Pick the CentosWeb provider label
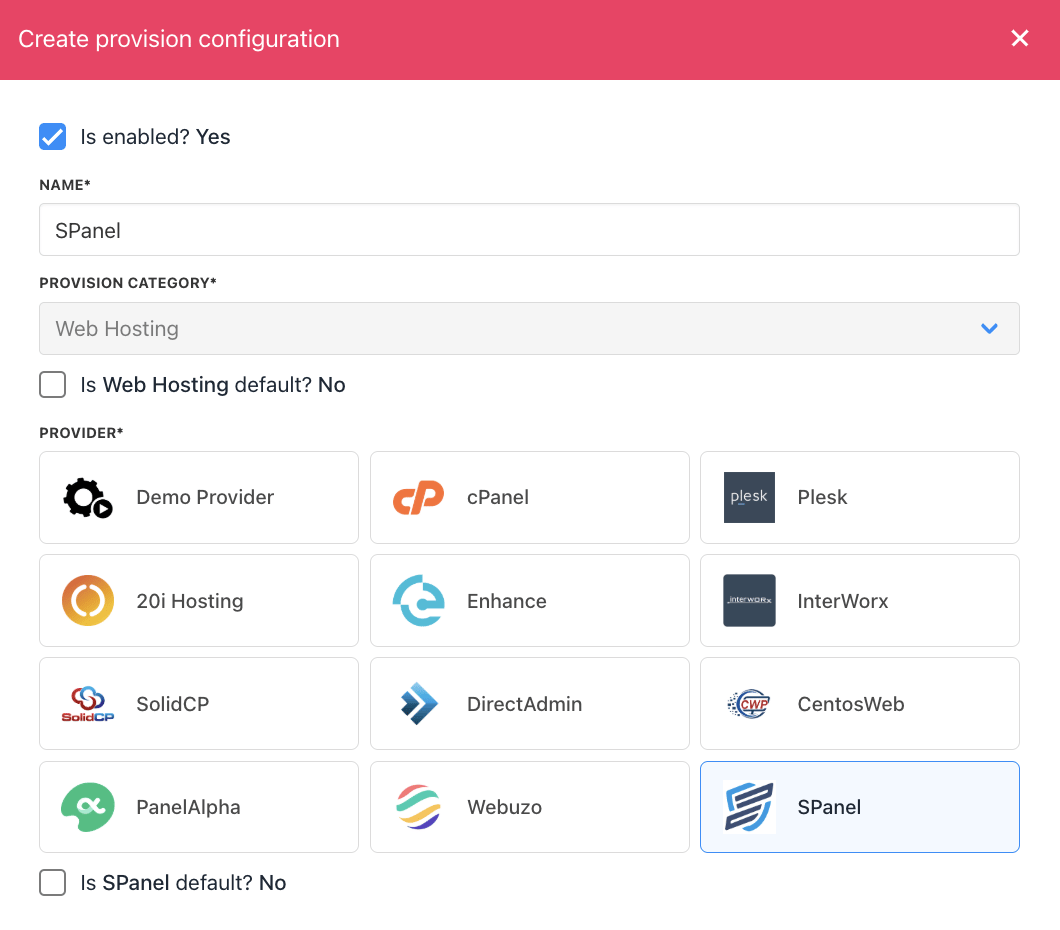 coord(850,704)
